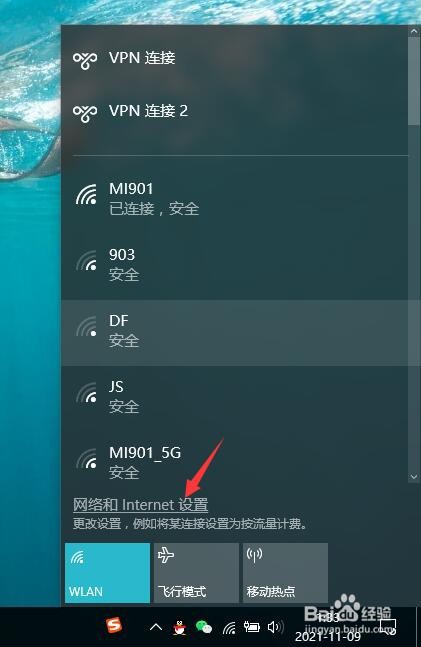This screenshot has width=421, height=647.
Task: Toggle 移动热点 mobile hotspot tile
Action: click(286, 573)
